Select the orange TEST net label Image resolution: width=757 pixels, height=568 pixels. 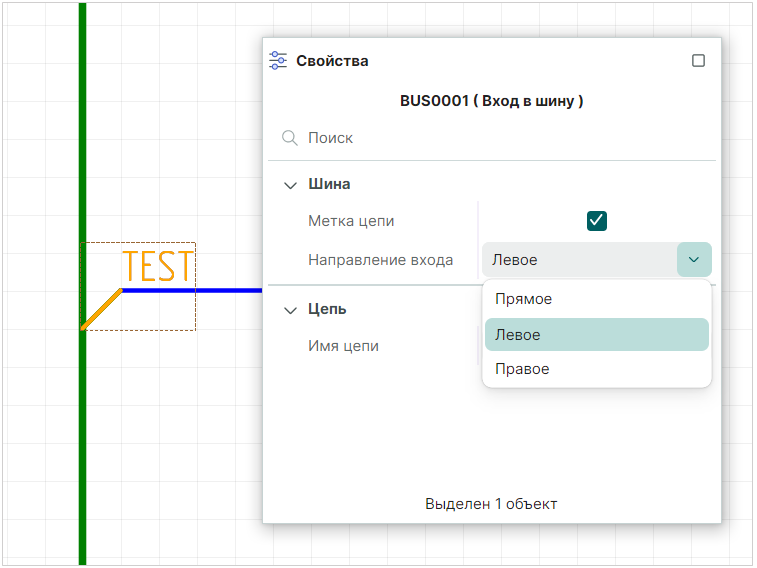158,266
